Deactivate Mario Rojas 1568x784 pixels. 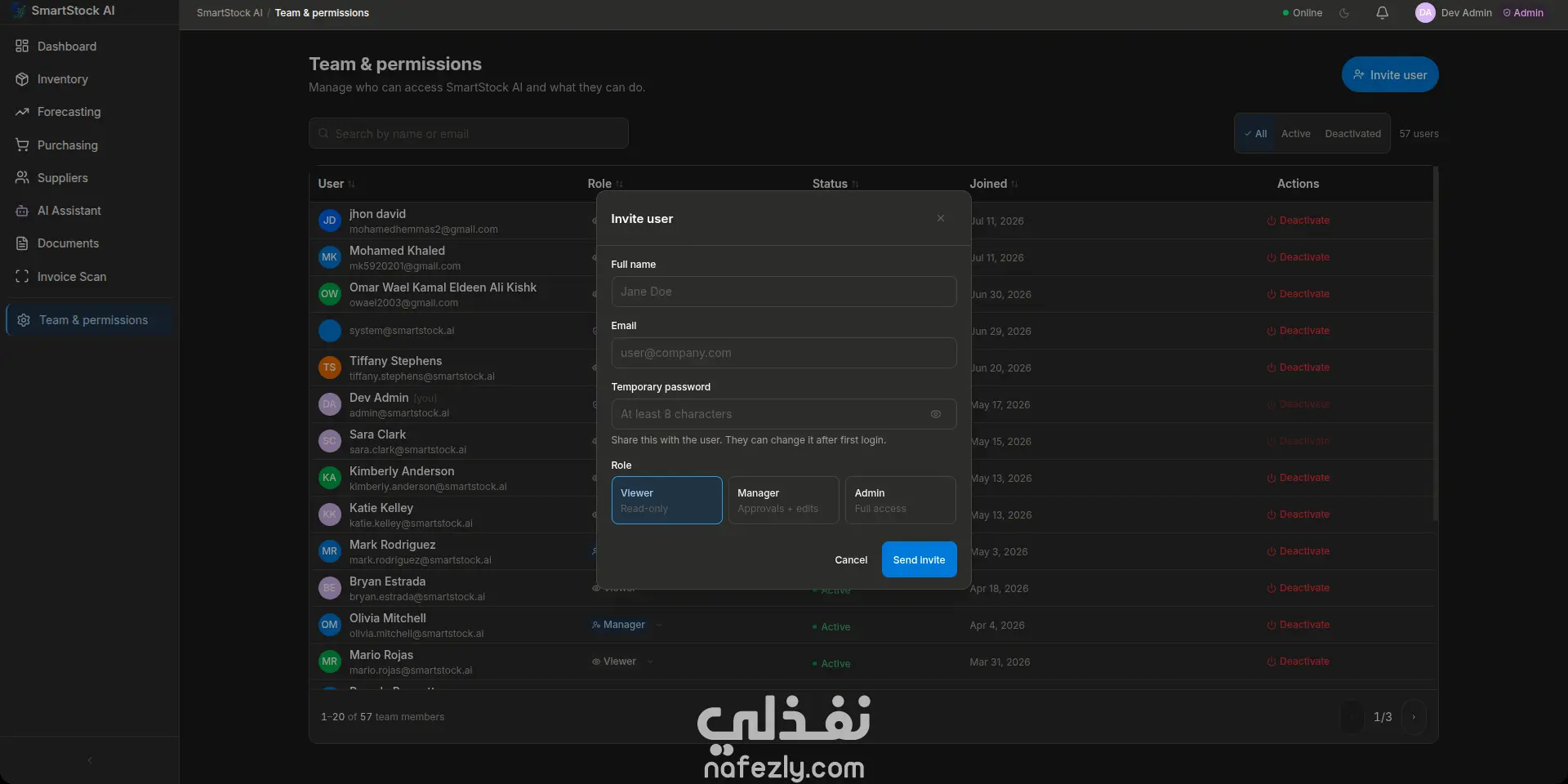tap(1298, 661)
